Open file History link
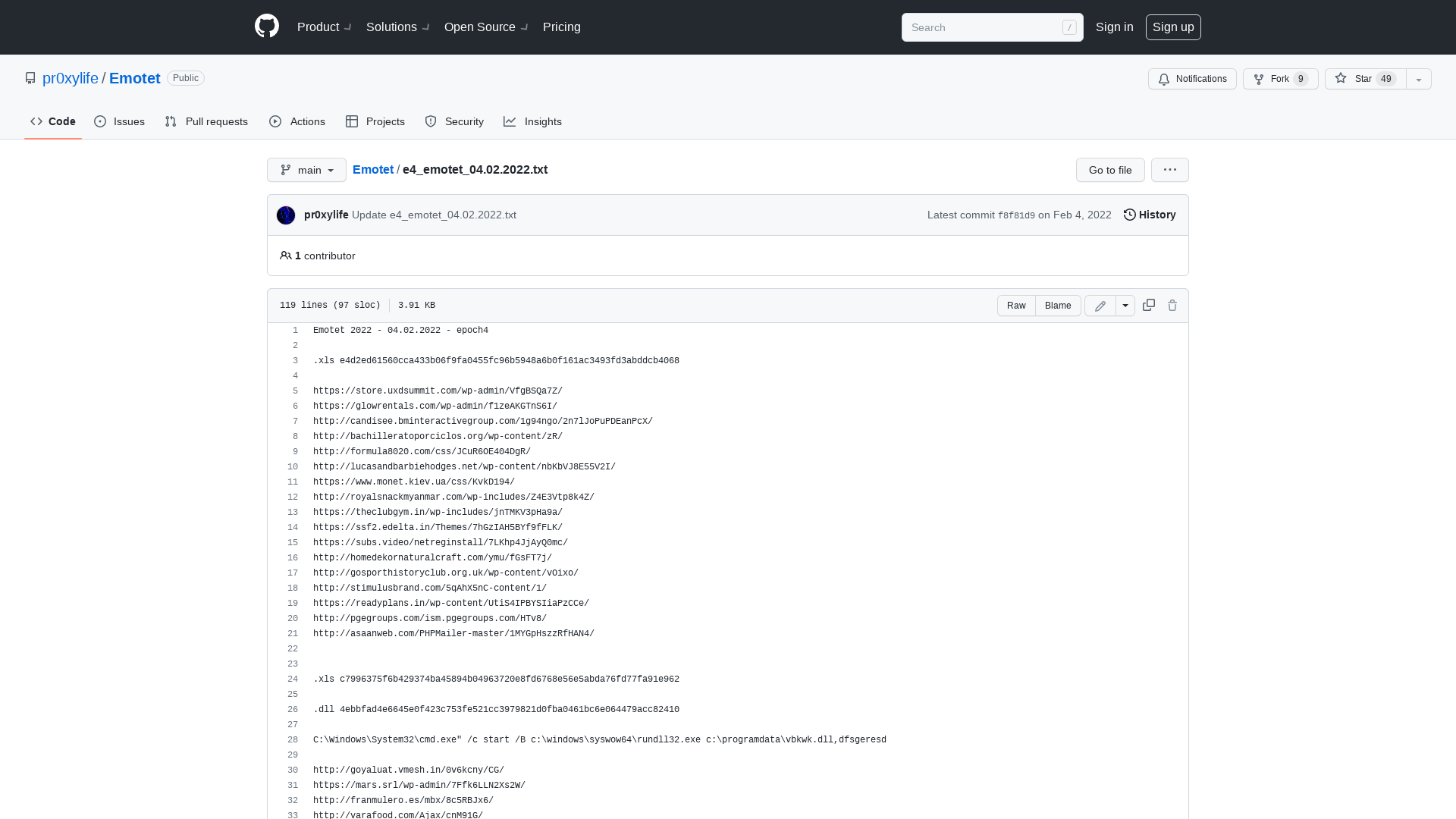 1150,215
